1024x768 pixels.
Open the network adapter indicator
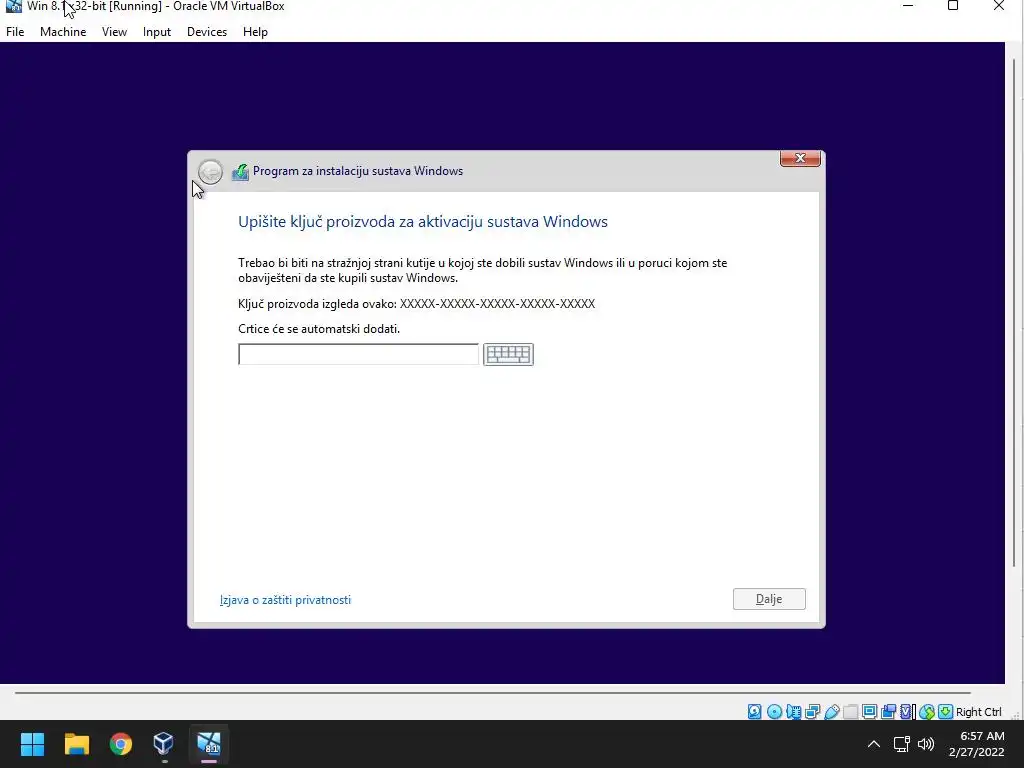click(812, 712)
